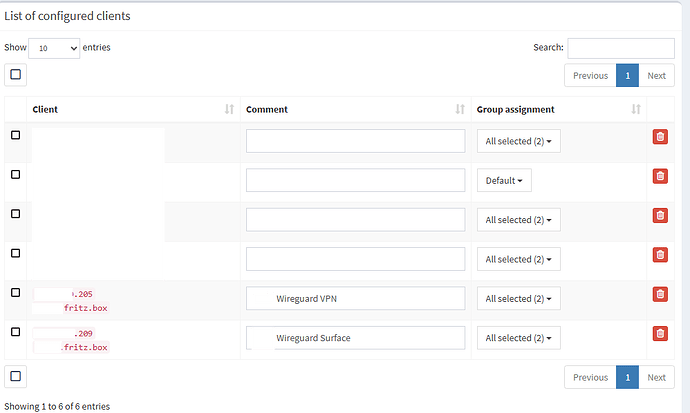Open the entries-per-page dropdown showing 10

[54, 48]
